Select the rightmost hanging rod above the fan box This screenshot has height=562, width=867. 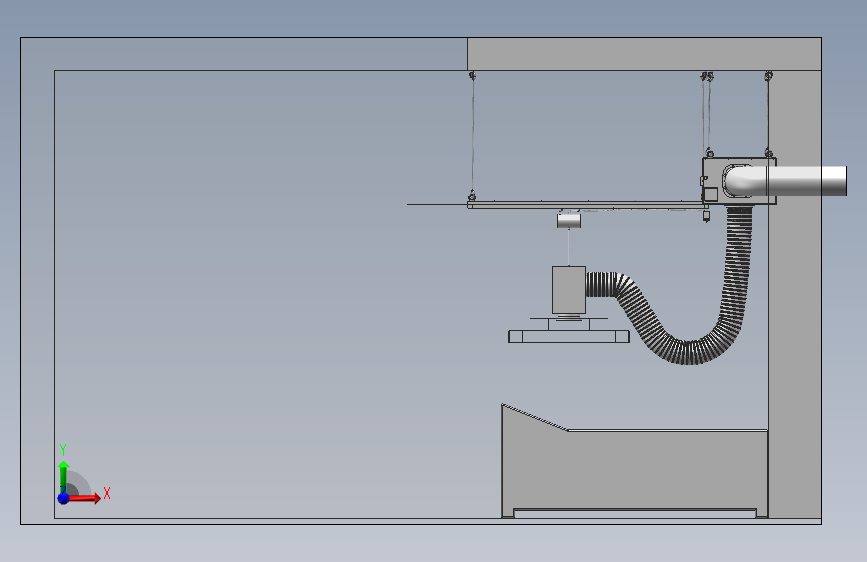(768, 115)
